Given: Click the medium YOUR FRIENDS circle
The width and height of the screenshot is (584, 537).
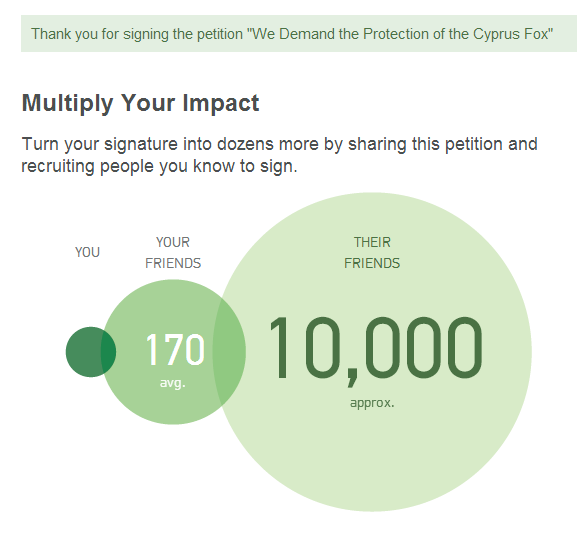Looking at the screenshot, I should pos(173,352).
